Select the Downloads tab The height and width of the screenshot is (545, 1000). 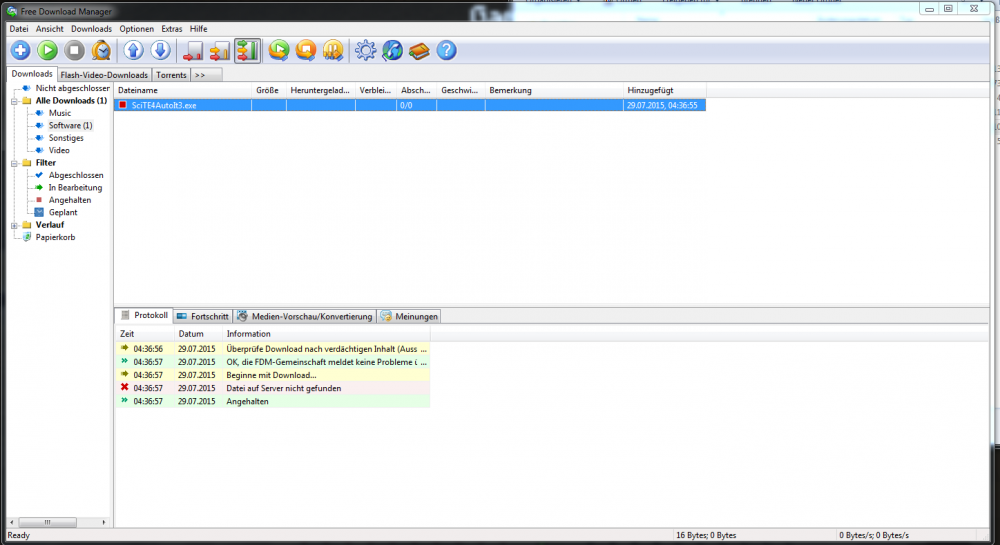point(32,74)
